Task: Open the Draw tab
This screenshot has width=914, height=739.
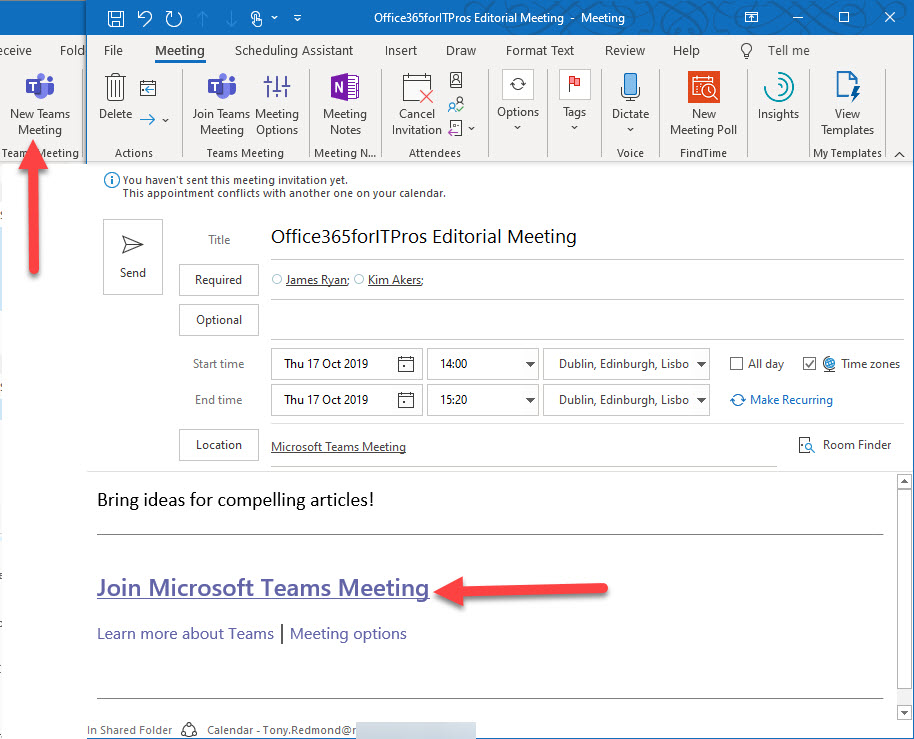Action: click(x=461, y=51)
